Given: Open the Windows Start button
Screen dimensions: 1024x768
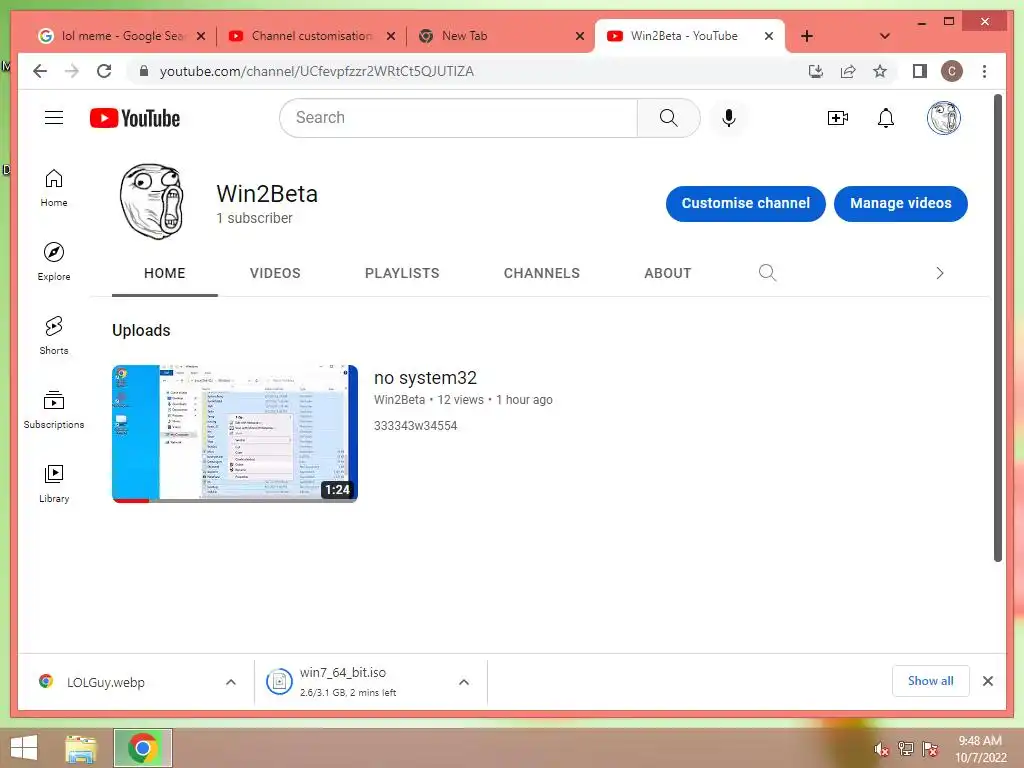Looking at the screenshot, I should point(24,748).
